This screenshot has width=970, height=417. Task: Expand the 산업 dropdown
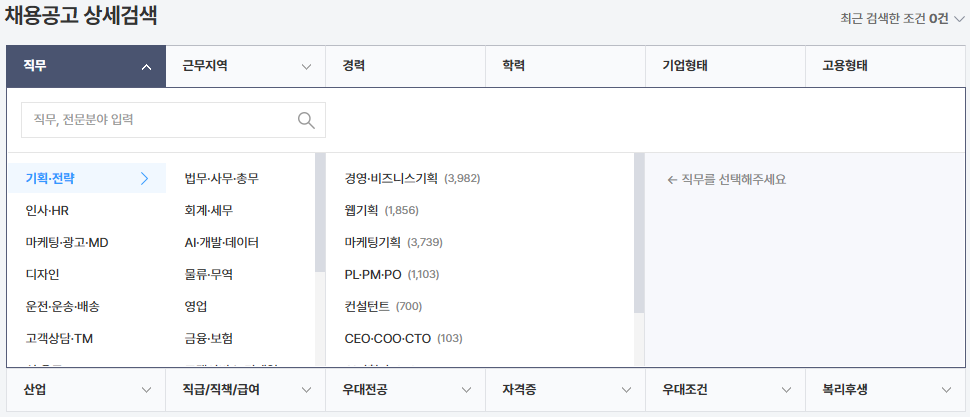[147, 390]
